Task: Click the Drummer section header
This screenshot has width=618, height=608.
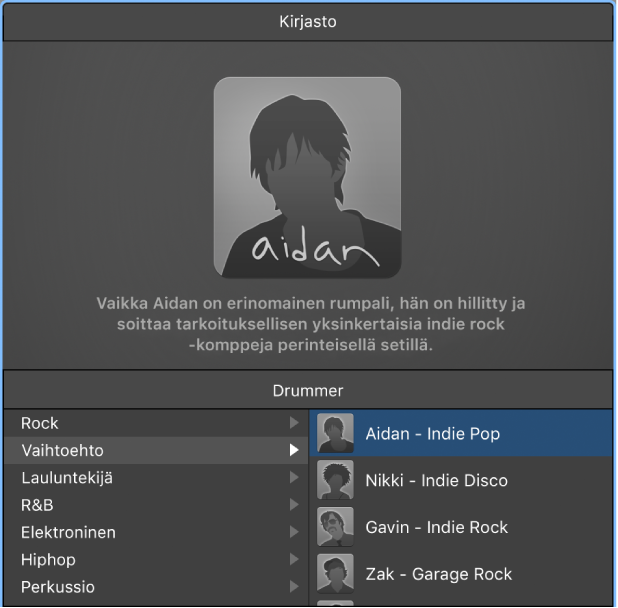Action: point(308,390)
